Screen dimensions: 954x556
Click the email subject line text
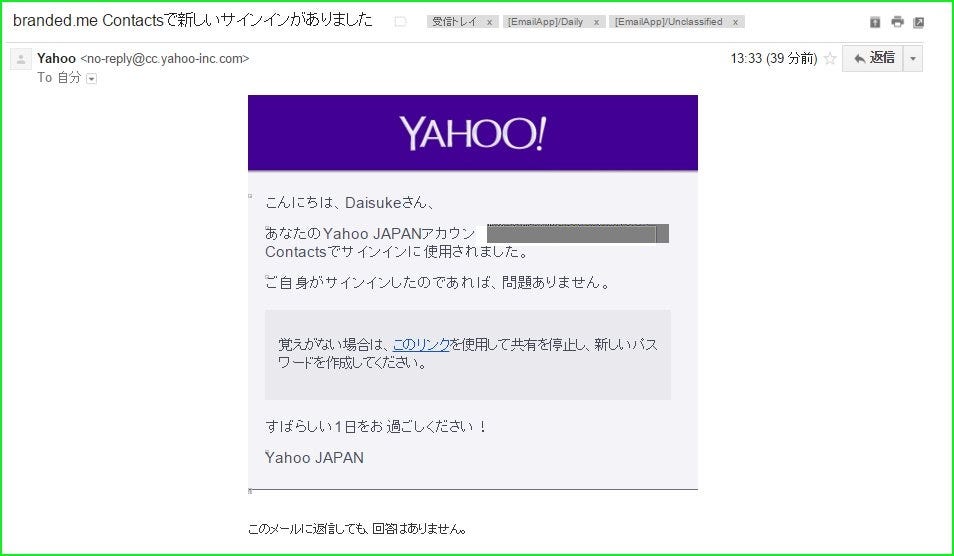(192, 20)
